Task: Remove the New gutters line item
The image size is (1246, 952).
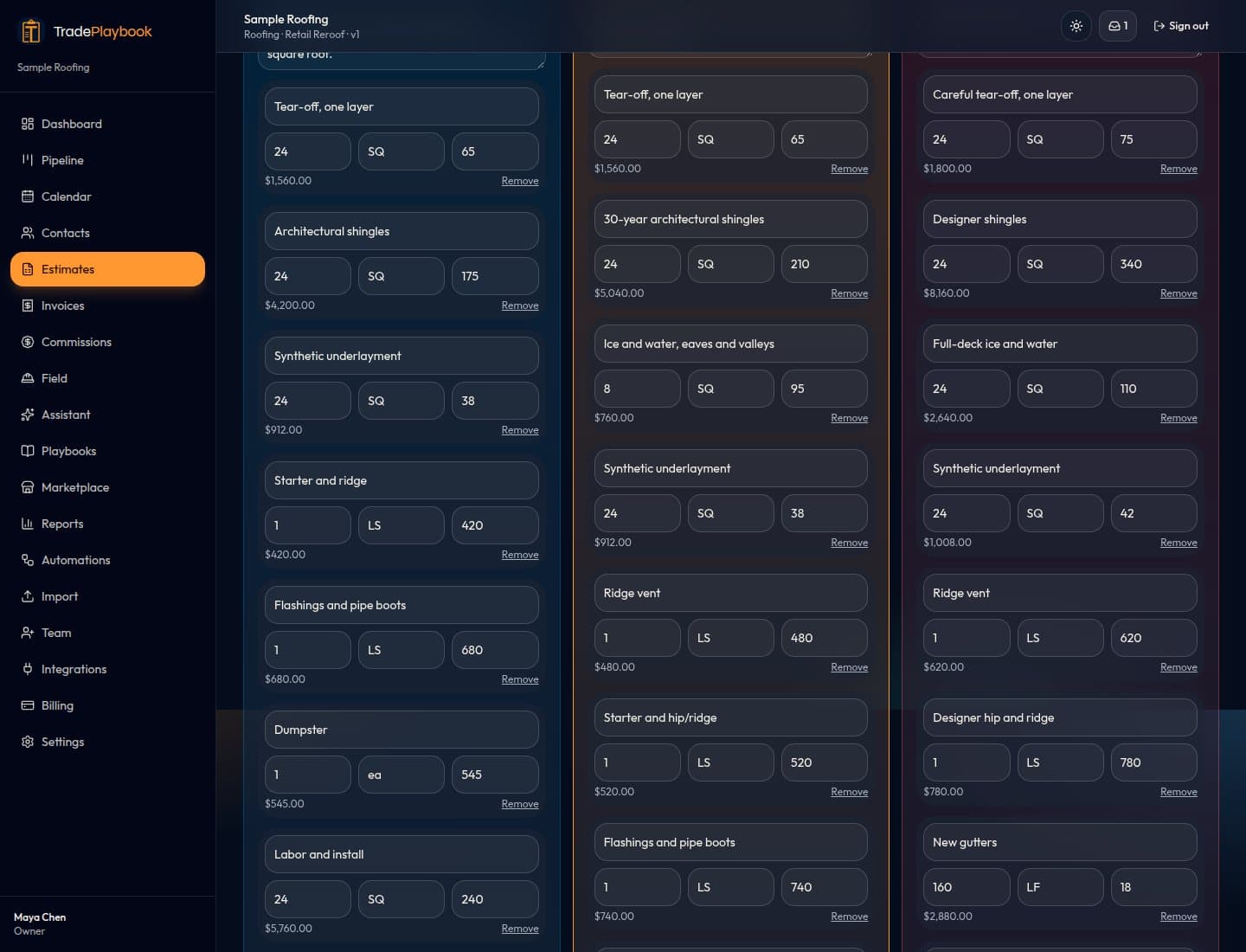Action: 1179,917
